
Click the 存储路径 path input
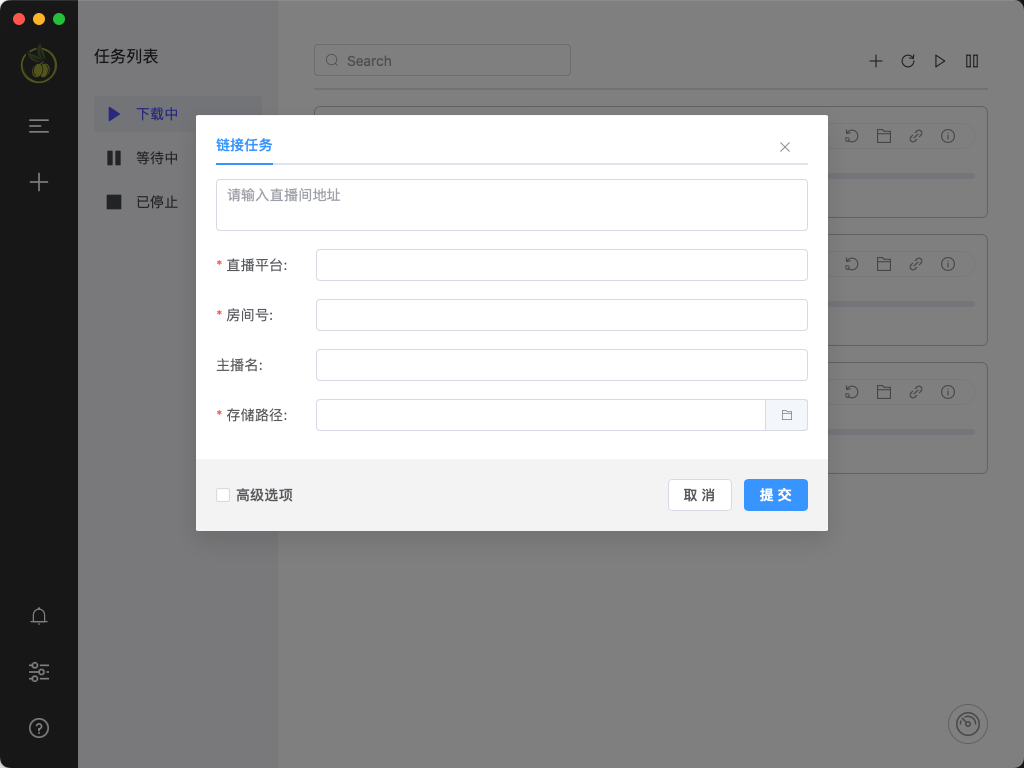point(540,415)
